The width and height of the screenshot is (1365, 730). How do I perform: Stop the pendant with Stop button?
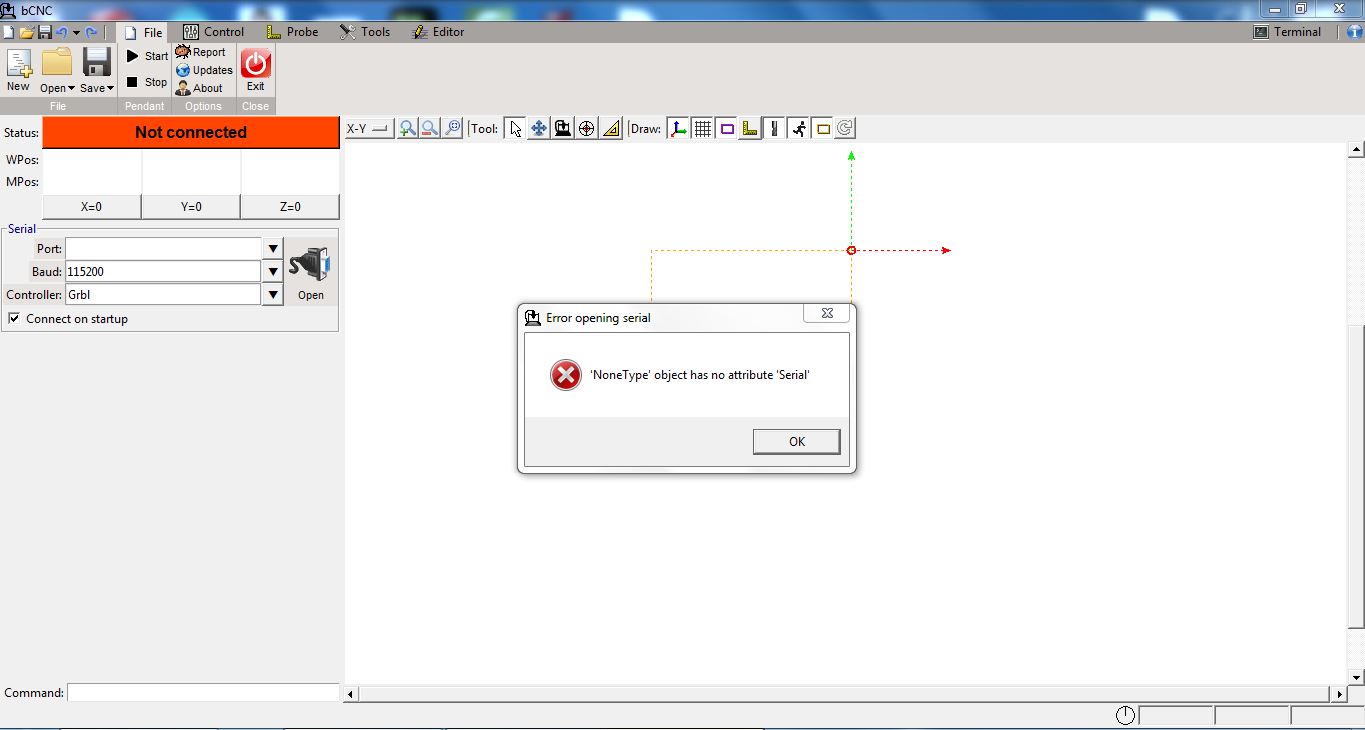146,82
